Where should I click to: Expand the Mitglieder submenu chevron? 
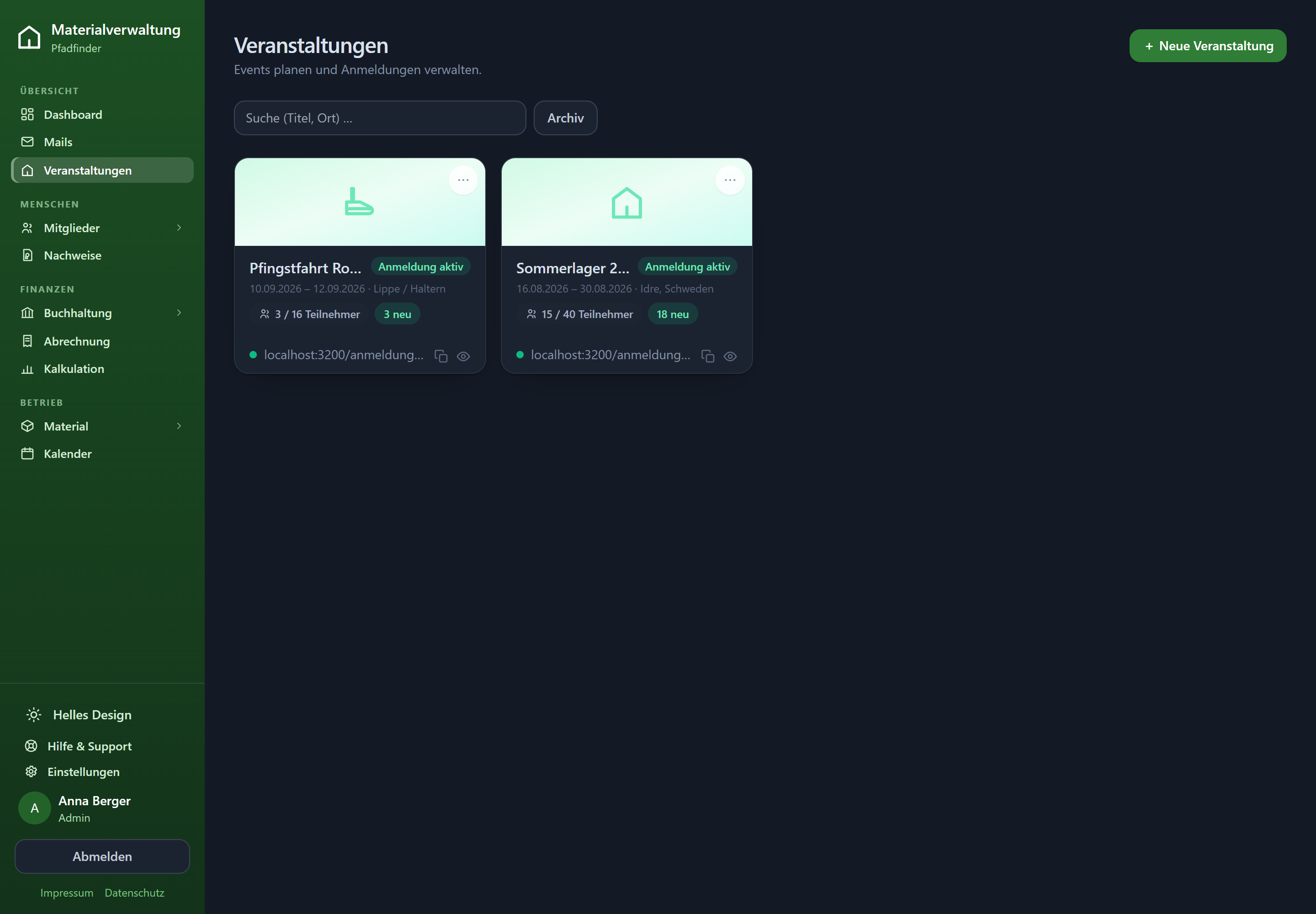pyautogui.click(x=179, y=228)
